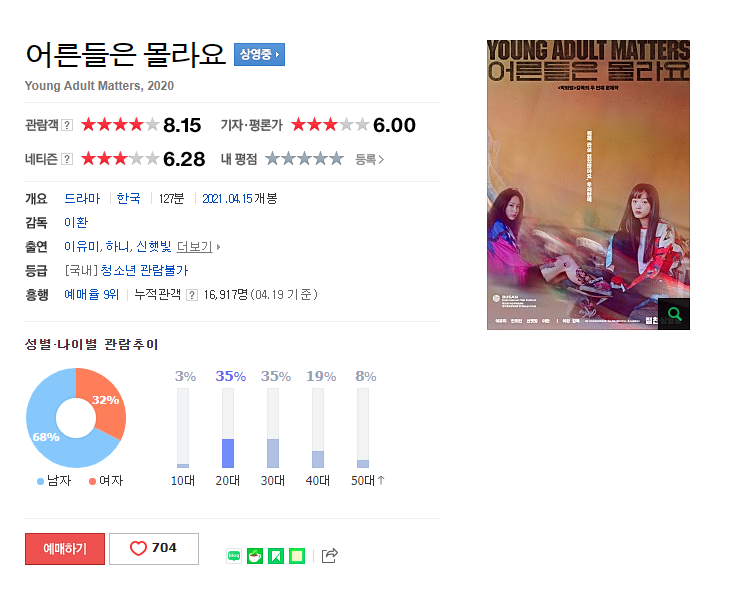Open the 드라마 genre link
The image size is (738, 613).
tap(82, 198)
